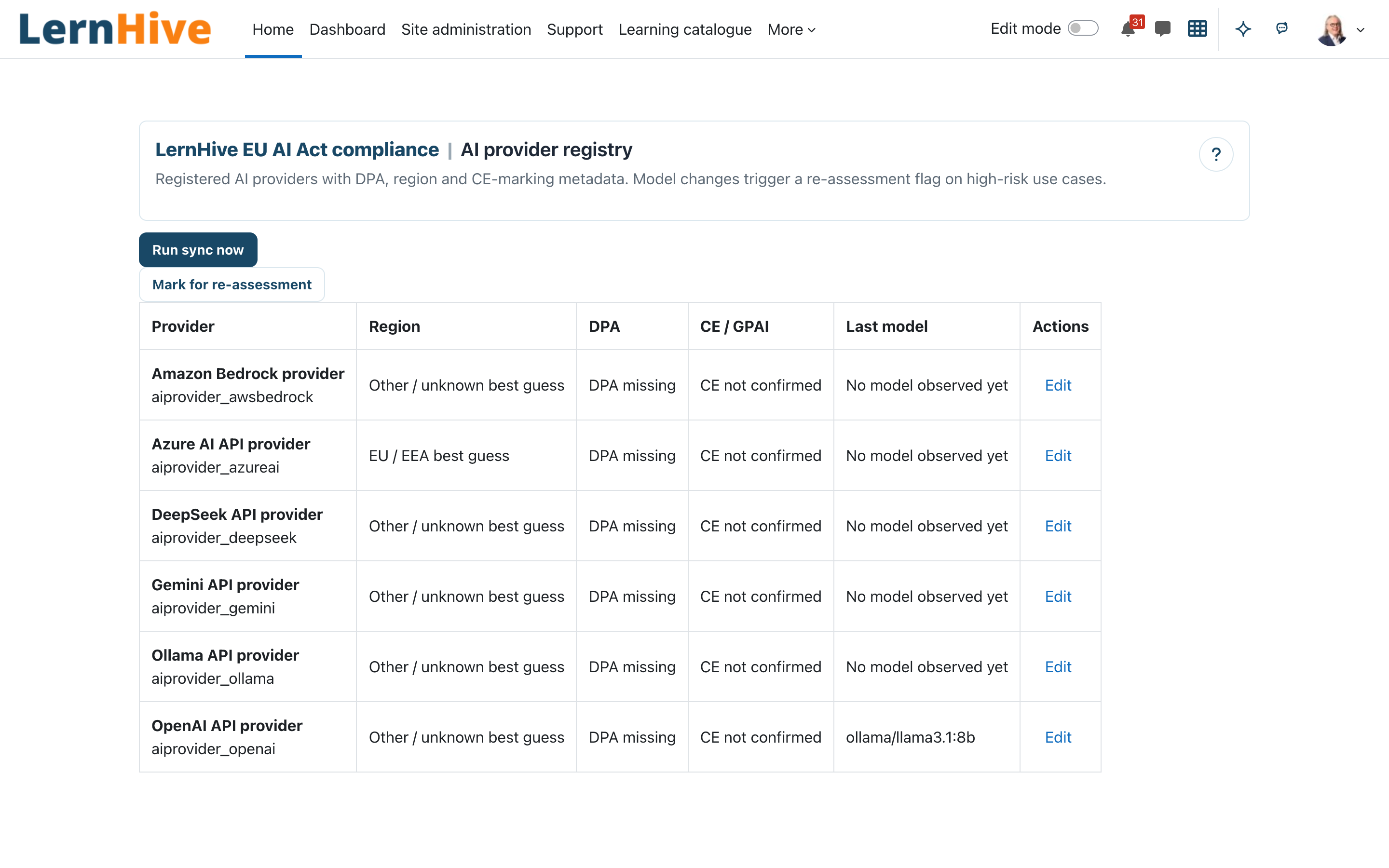Navigate to Support
The width and height of the screenshot is (1389, 868).
click(x=574, y=29)
